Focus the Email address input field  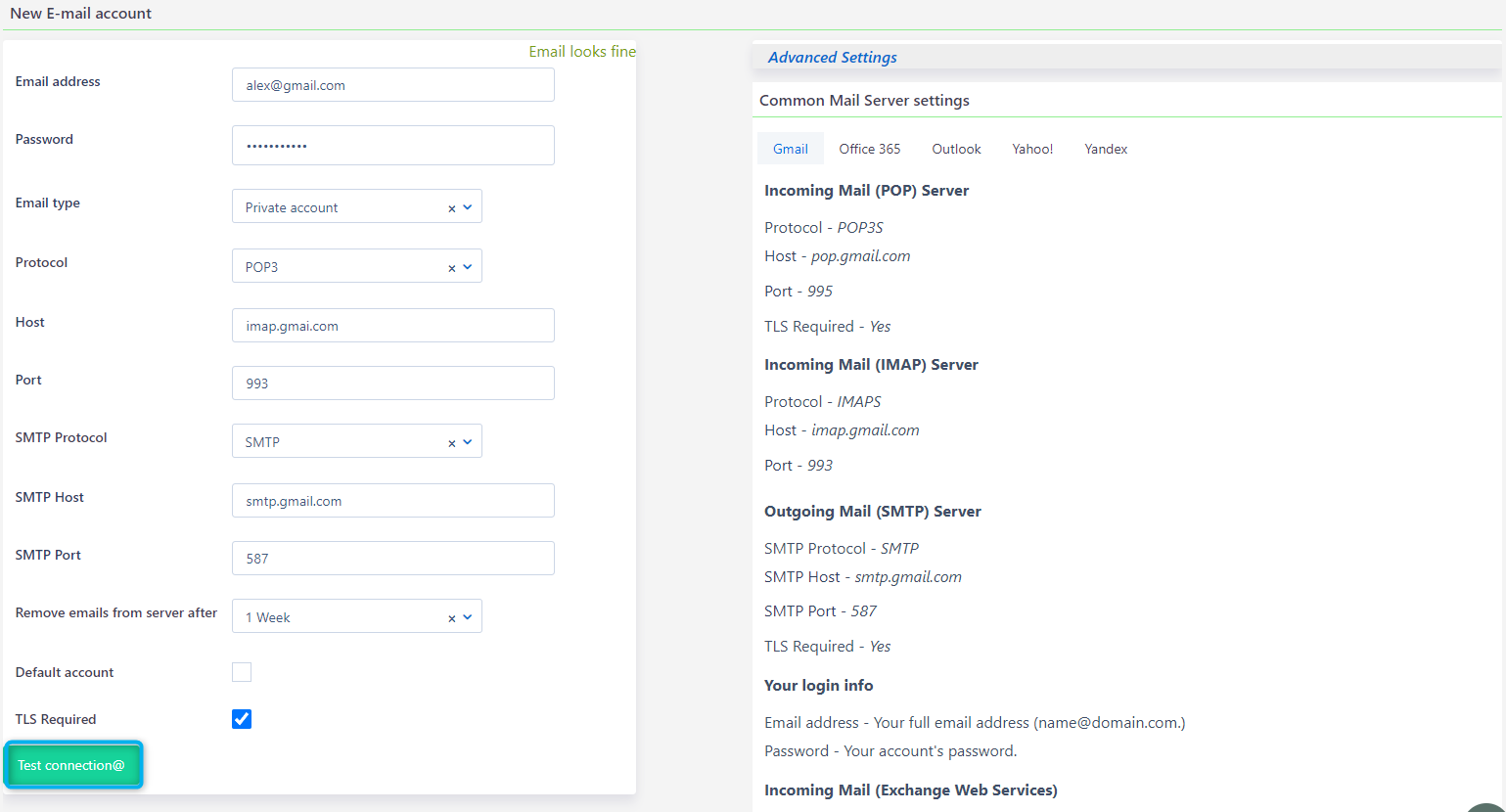pos(393,85)
